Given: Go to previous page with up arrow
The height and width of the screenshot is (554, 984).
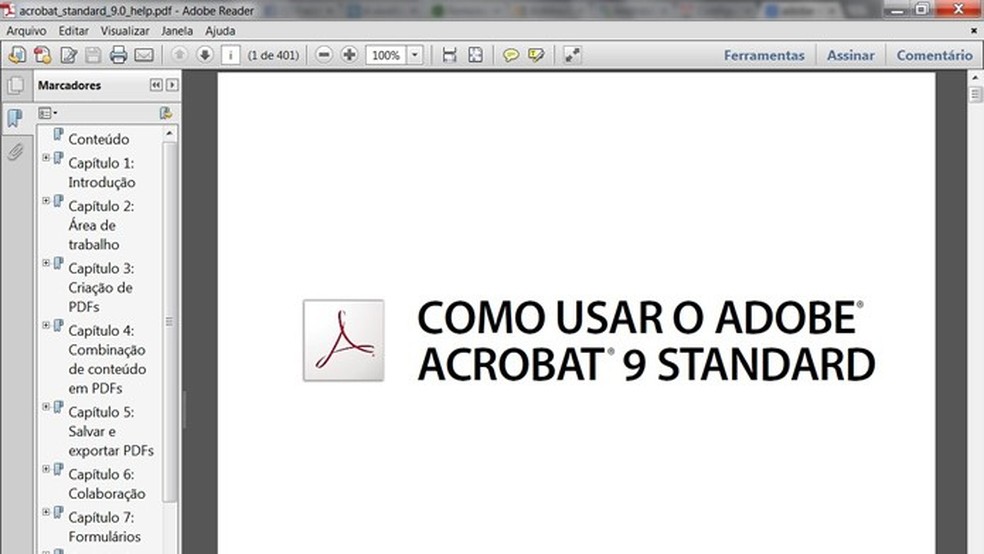Looking at the screenshot, I should point(179,55).
